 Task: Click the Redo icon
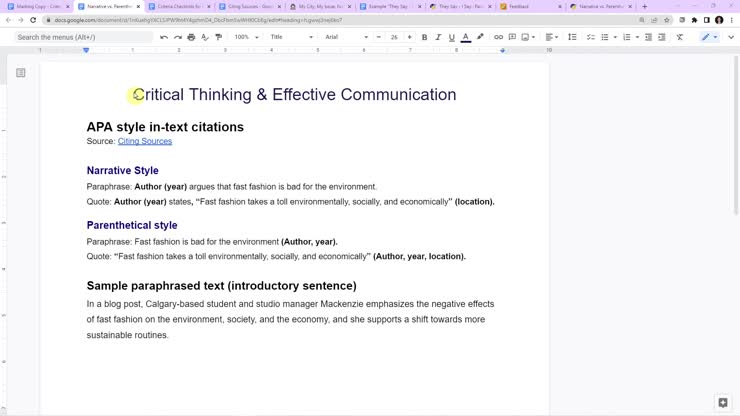coord(178,37)
